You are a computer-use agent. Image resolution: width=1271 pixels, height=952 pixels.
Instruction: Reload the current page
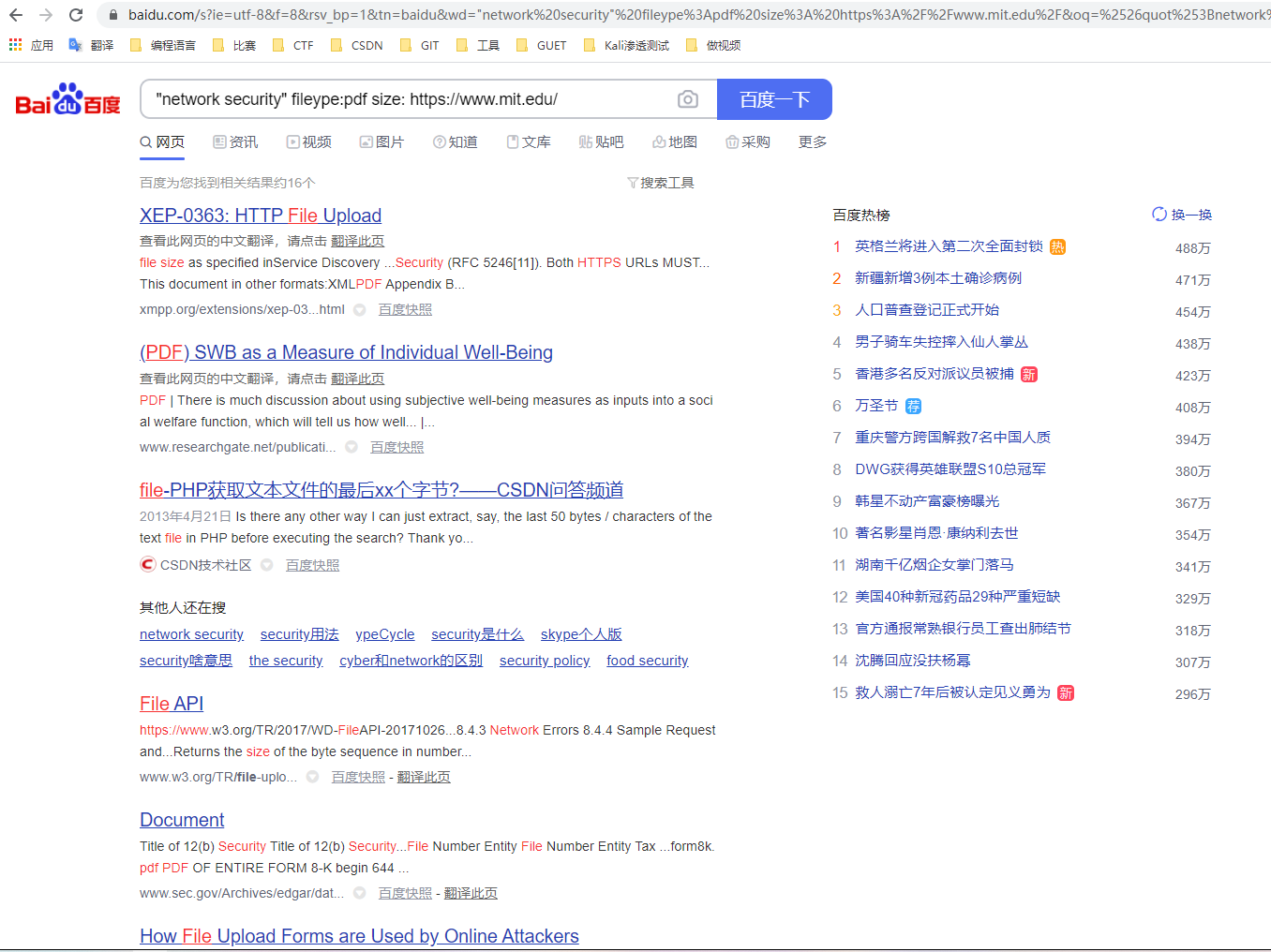(75, 15)
